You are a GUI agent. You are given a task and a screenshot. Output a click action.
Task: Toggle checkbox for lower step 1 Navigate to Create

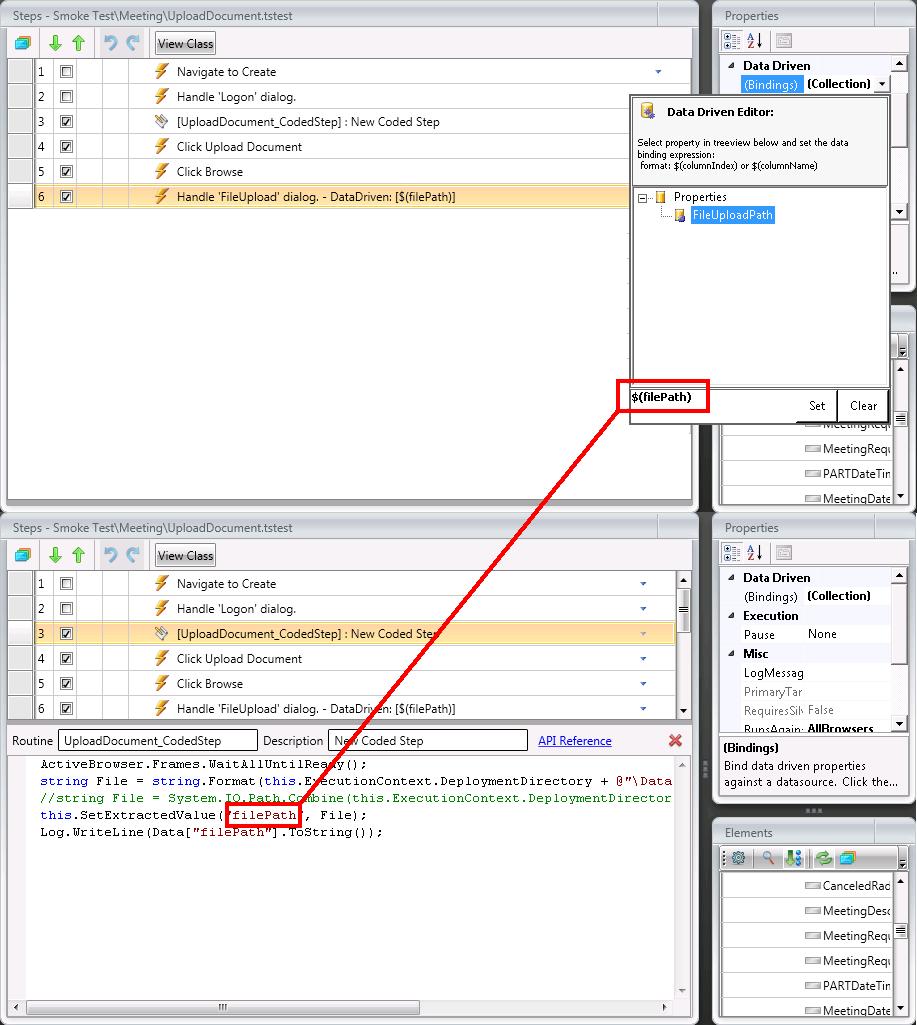point(66,584)
